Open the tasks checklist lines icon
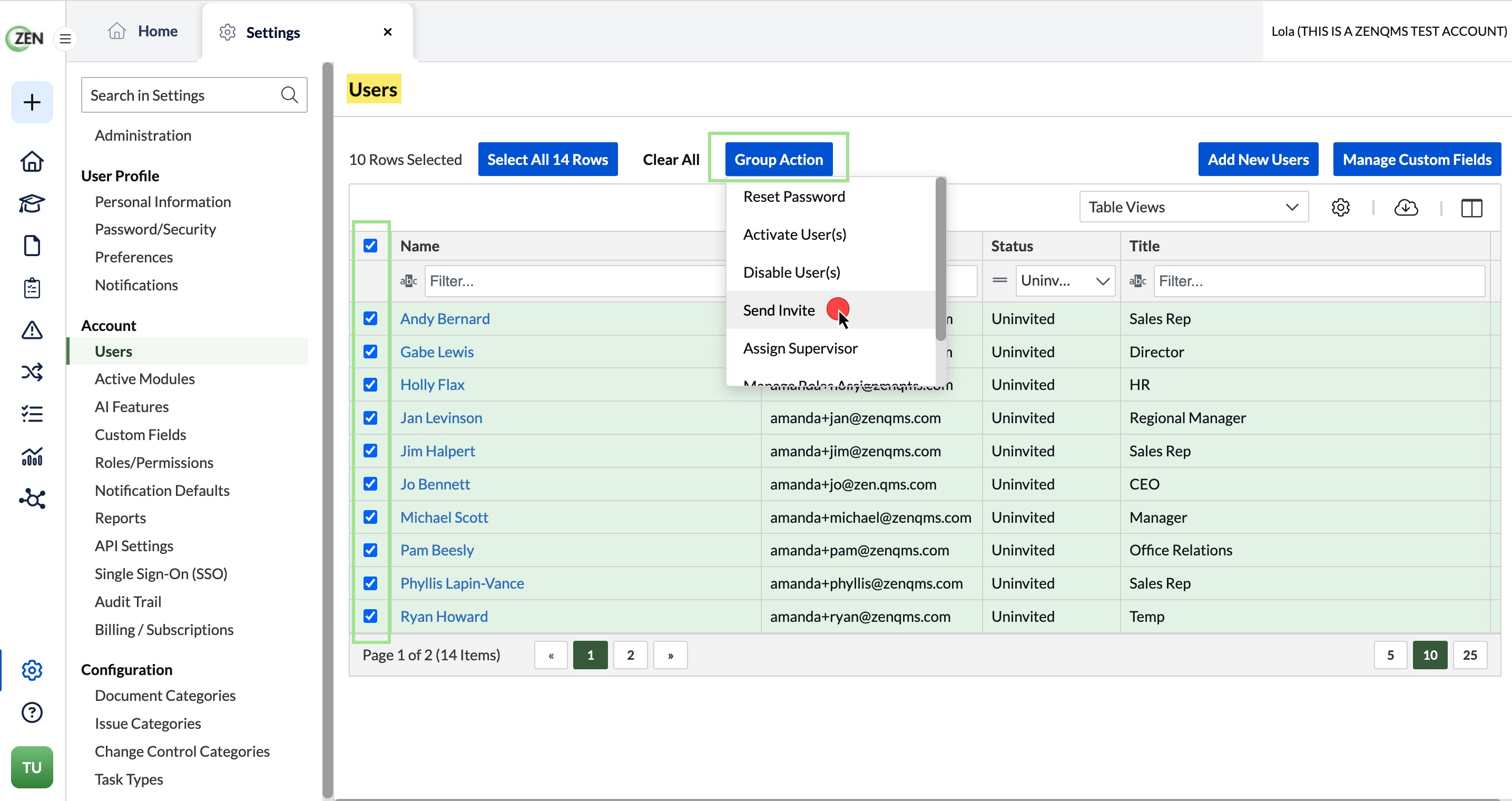 pos(32,414)
